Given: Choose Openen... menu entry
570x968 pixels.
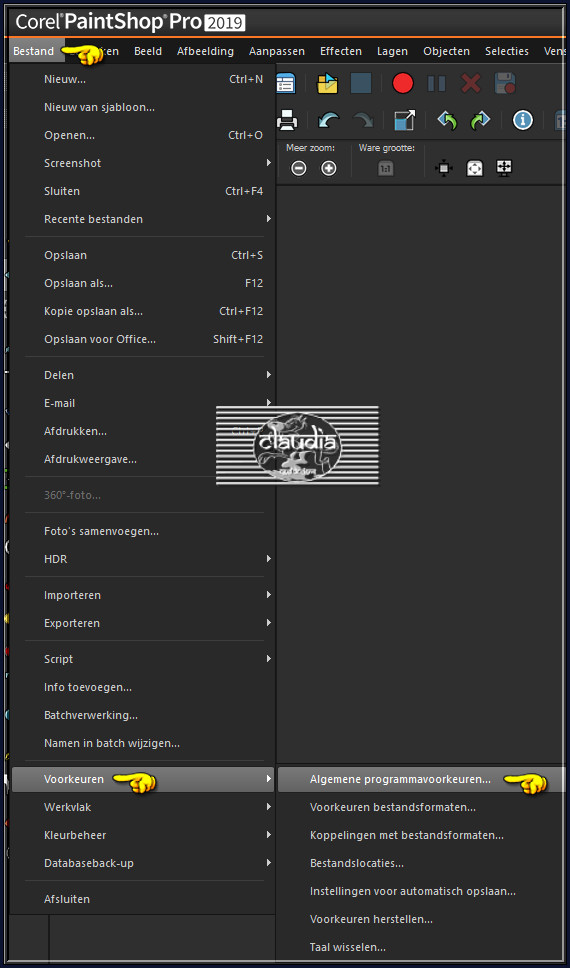Looking at the screenshot, I should click(144, 135).
